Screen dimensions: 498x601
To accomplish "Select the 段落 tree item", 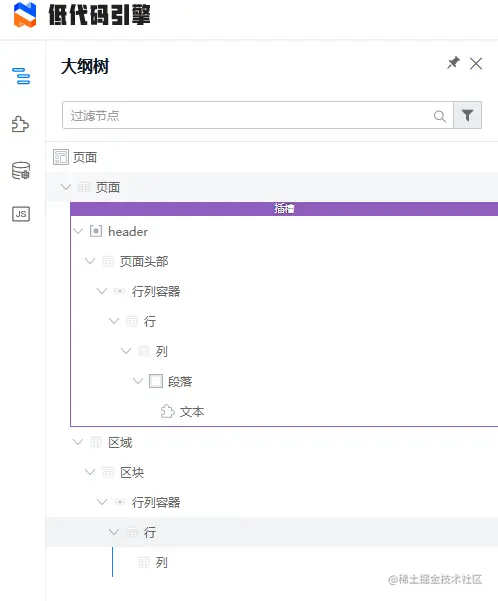I will [x=180, y=381].
